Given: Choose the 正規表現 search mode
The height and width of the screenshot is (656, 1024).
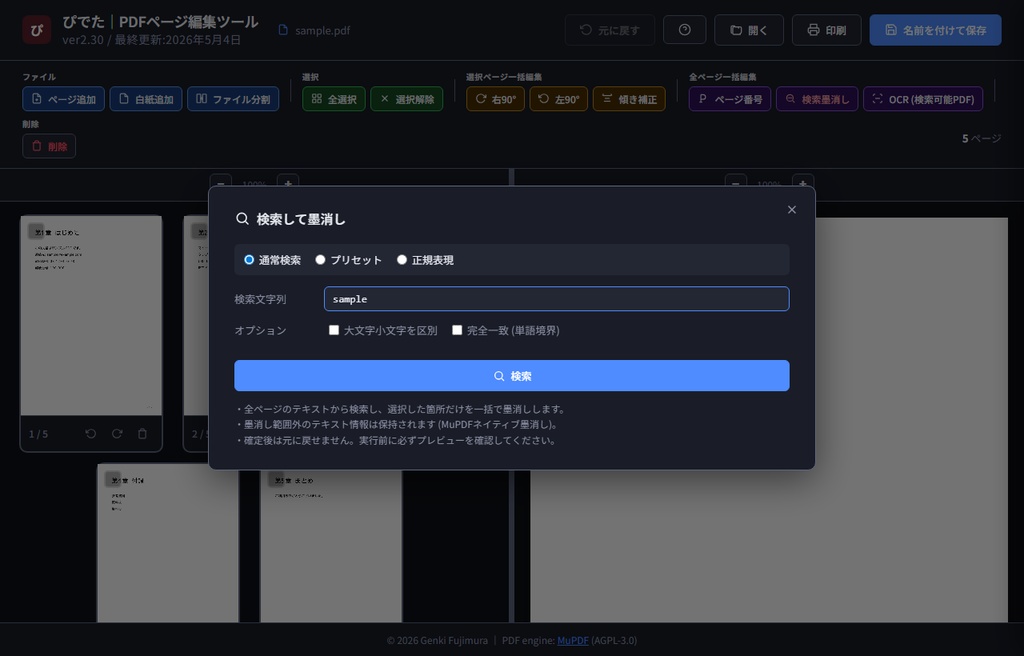Looking at the screenshot, I should [x=402, y=260].
